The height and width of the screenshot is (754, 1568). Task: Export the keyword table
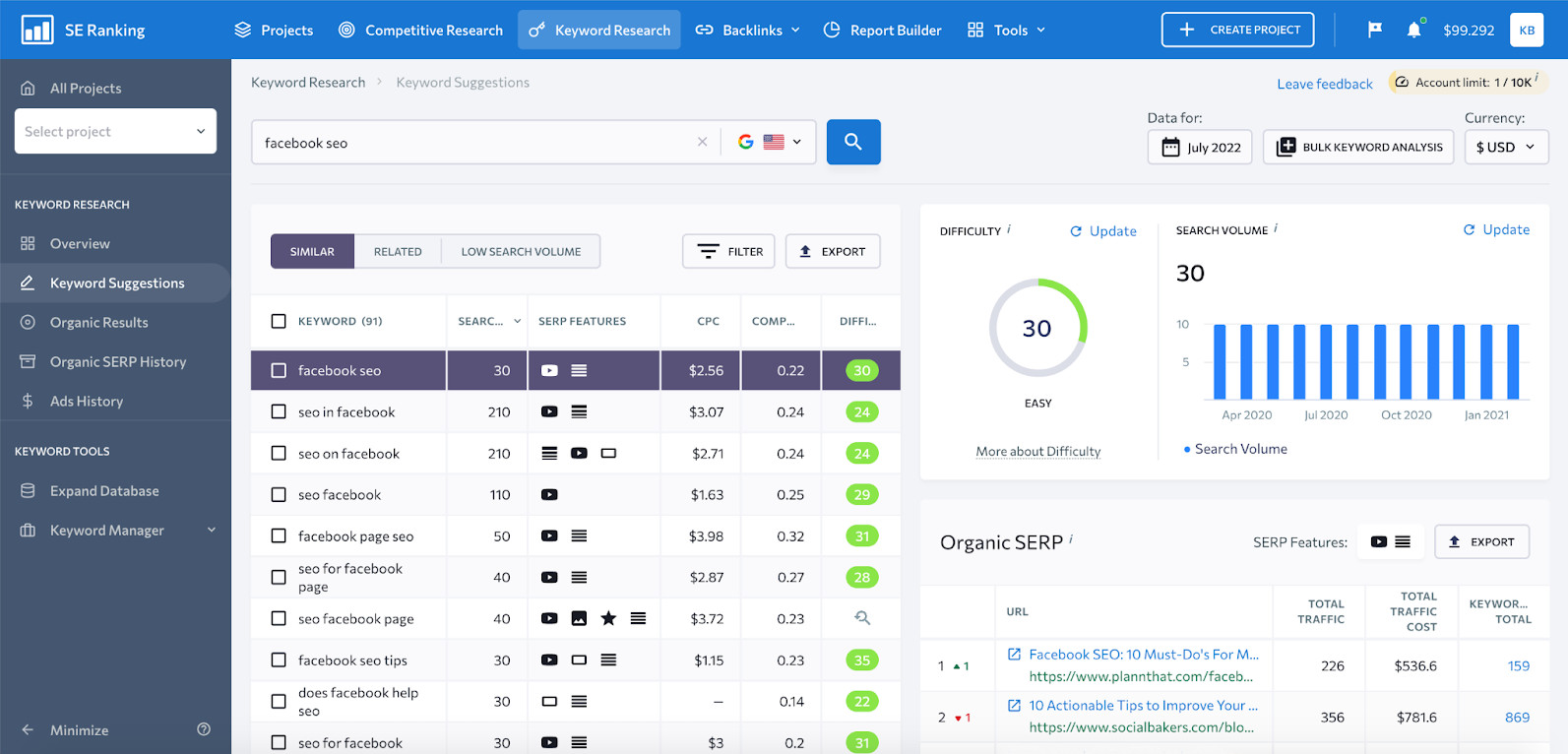click(833, 251)
